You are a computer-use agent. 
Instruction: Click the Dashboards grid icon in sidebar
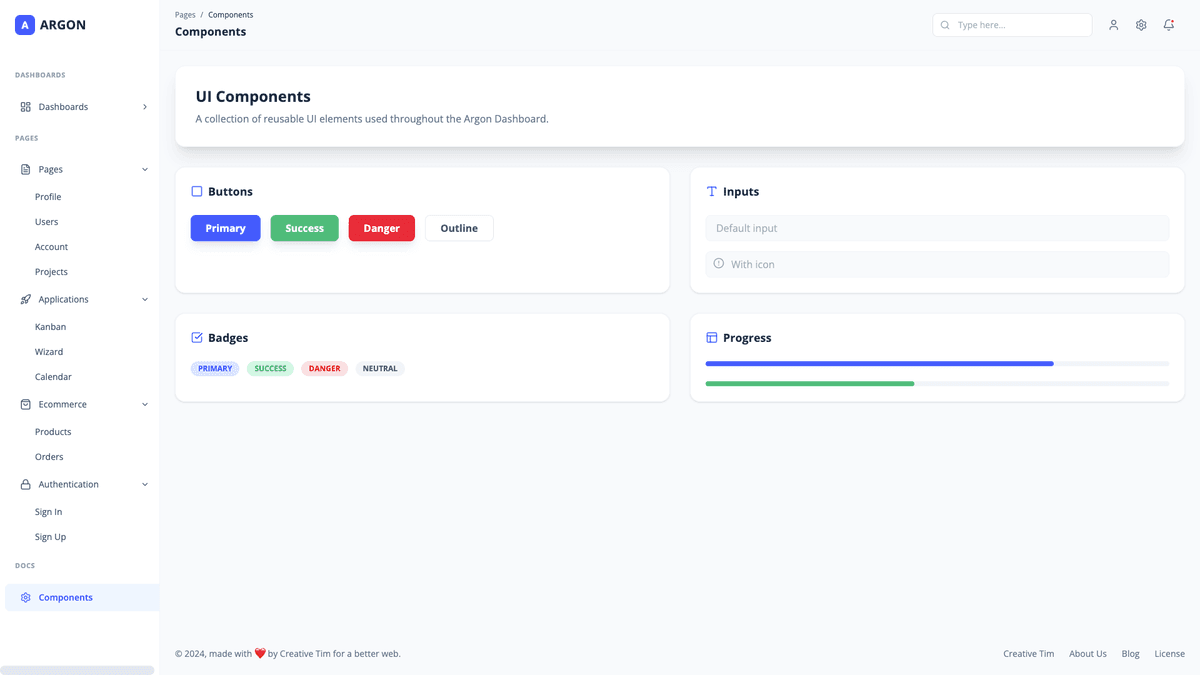tap(26, 106)
